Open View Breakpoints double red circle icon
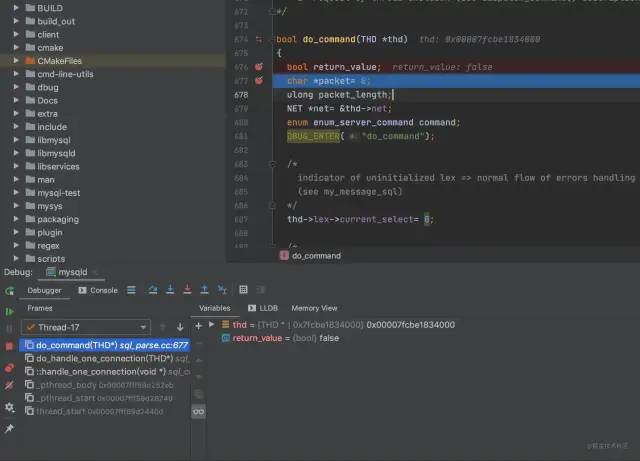The image size is (640, 461). [9, 368]
